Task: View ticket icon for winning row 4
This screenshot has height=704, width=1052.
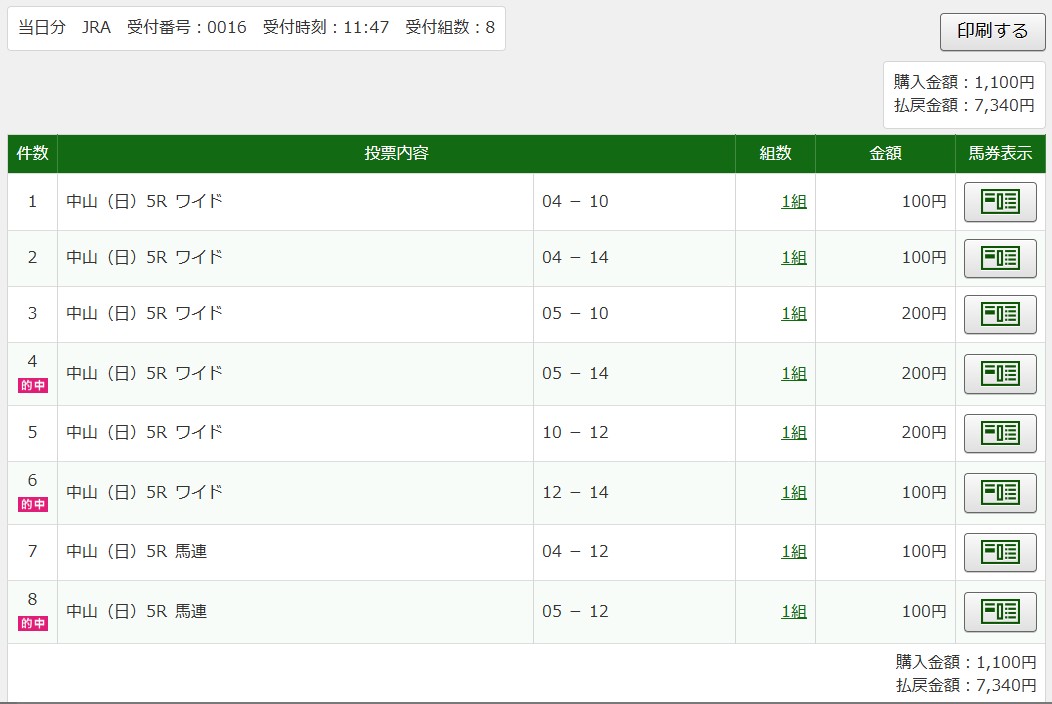Action: coord(999,374)
